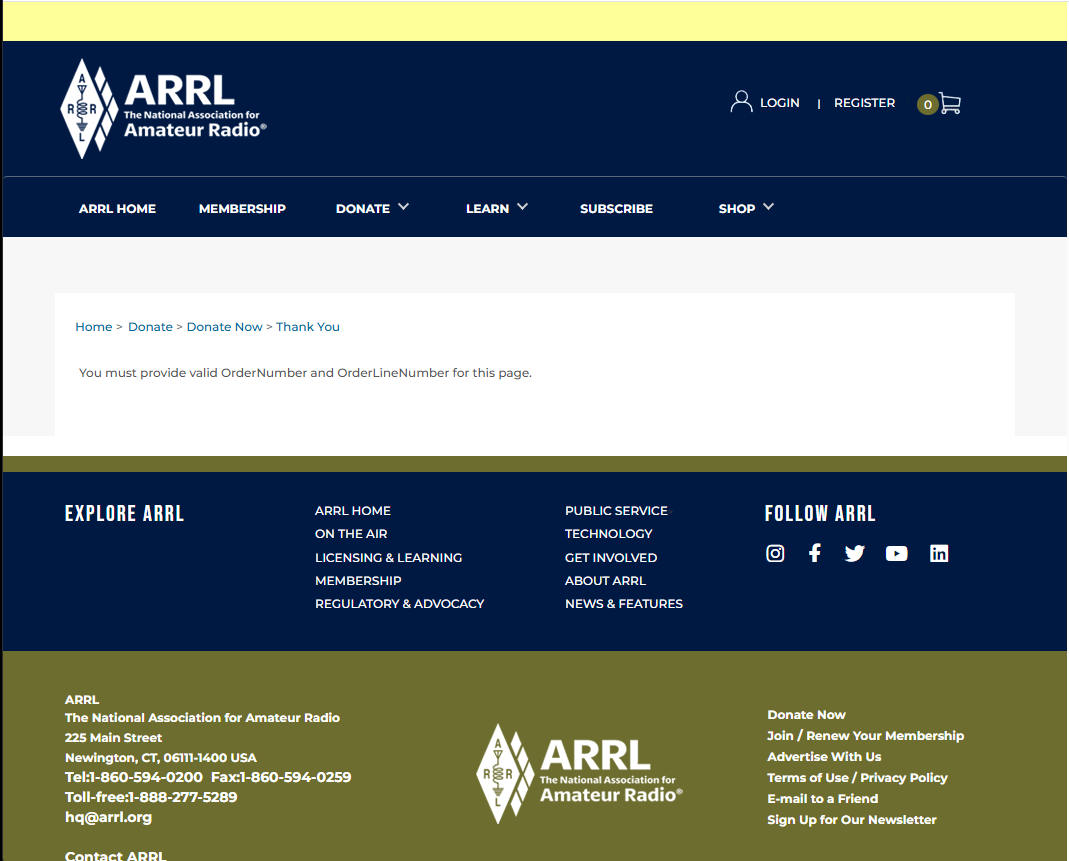Viewport: 1069px width, 861px height.
Task: Open ARRL's Twitter page
Action: point(854,553)
